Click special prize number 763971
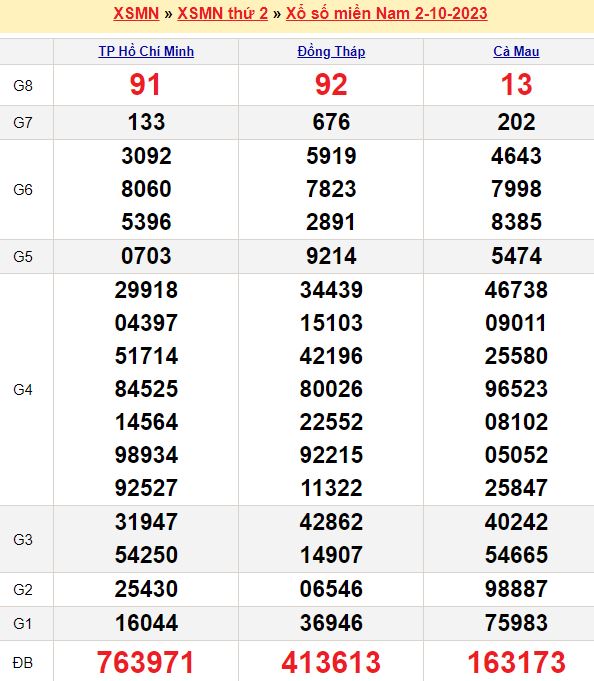 145,662
